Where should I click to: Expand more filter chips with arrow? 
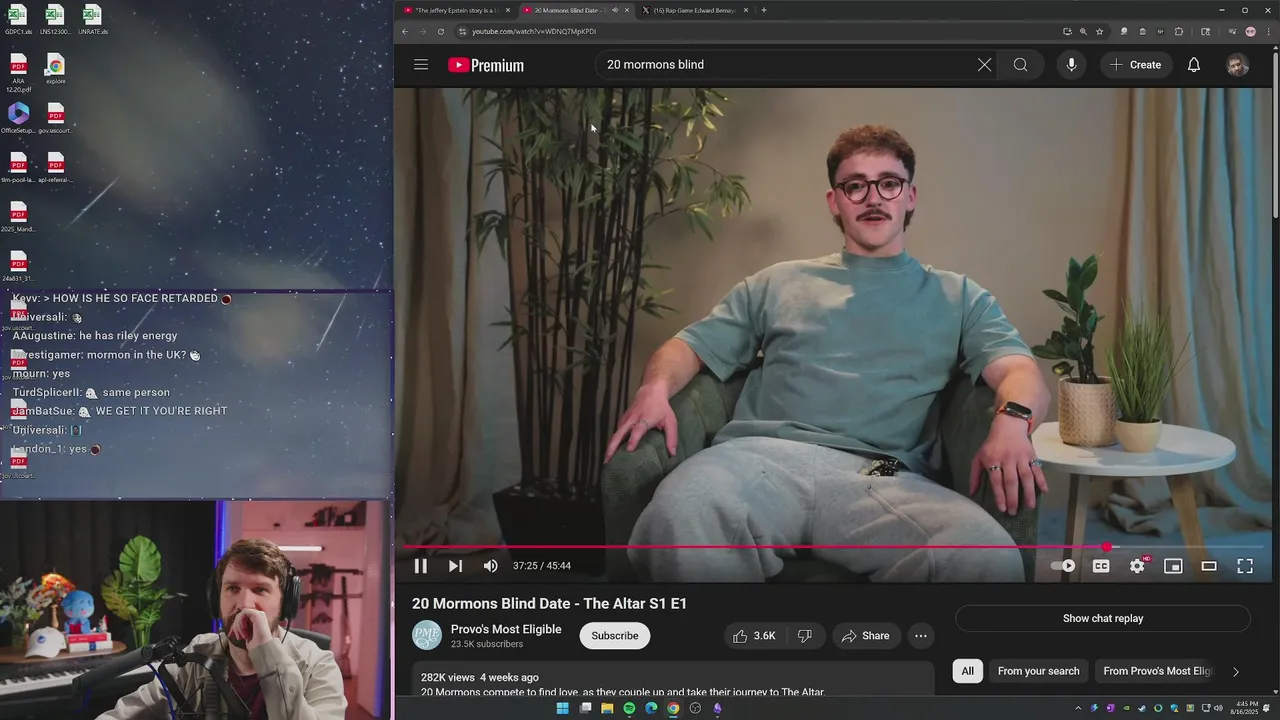tap(1236, 671)
